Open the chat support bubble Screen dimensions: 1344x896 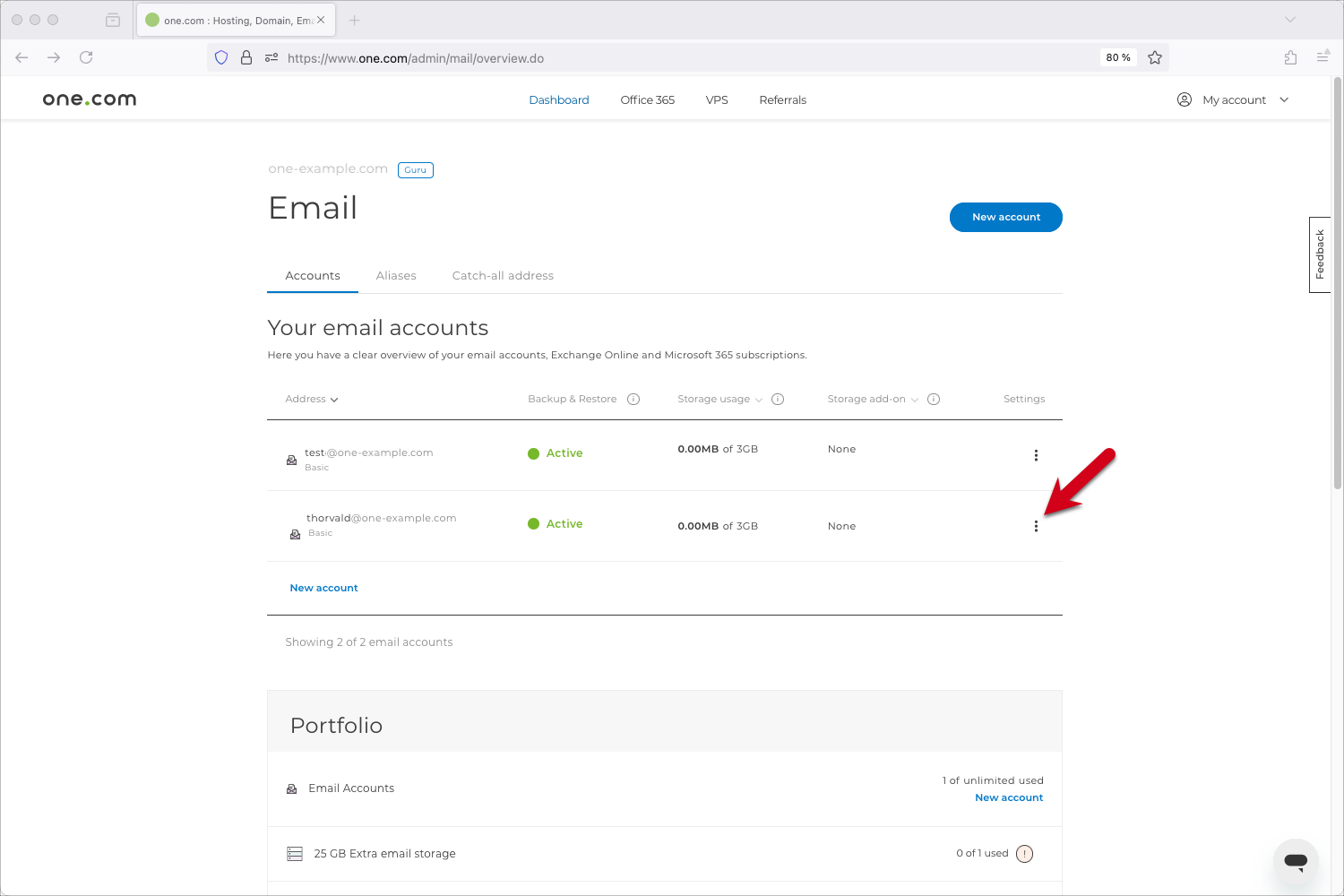pos(1295,861)
